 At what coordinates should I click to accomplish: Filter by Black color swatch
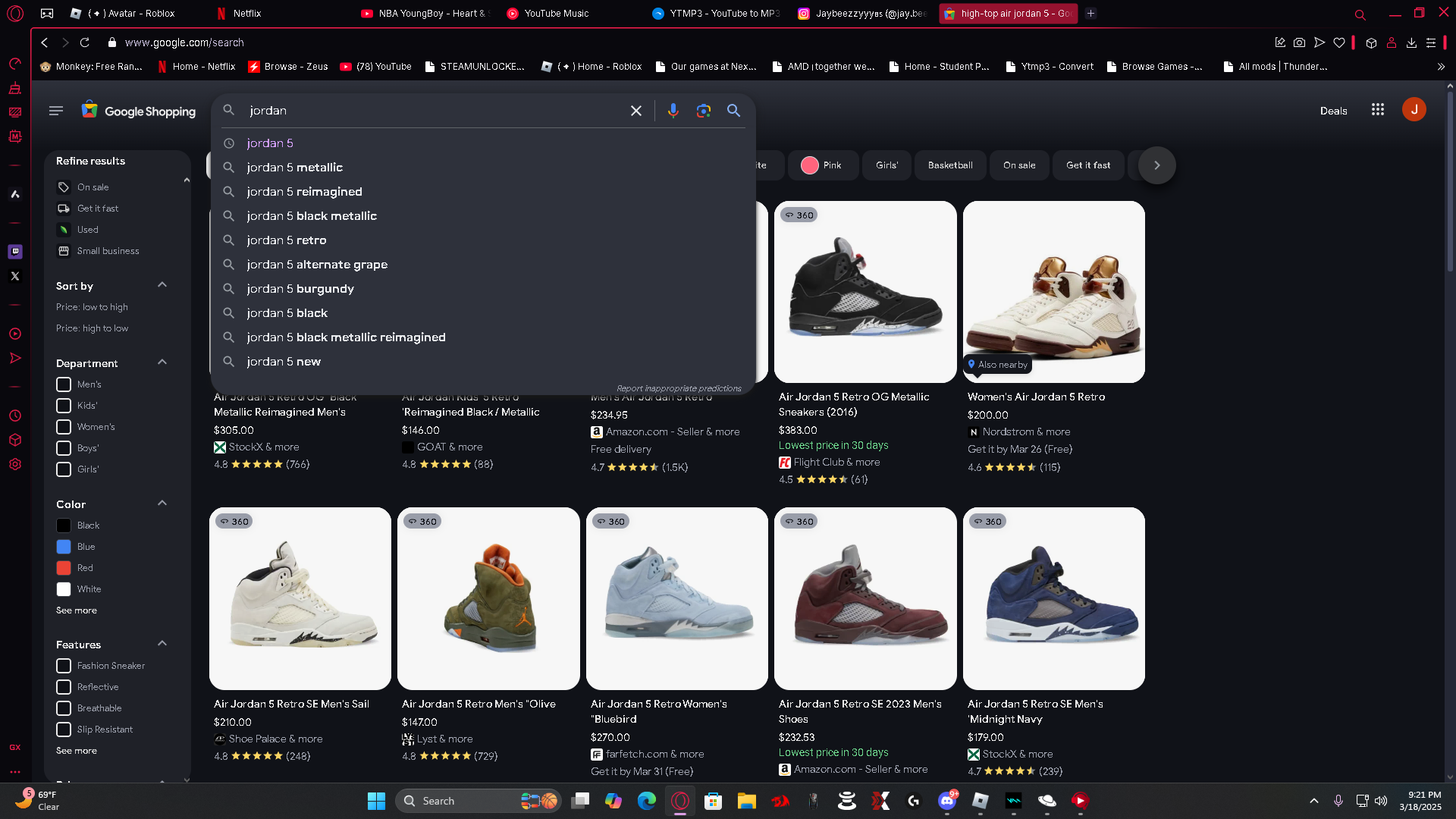click(64, 526)
